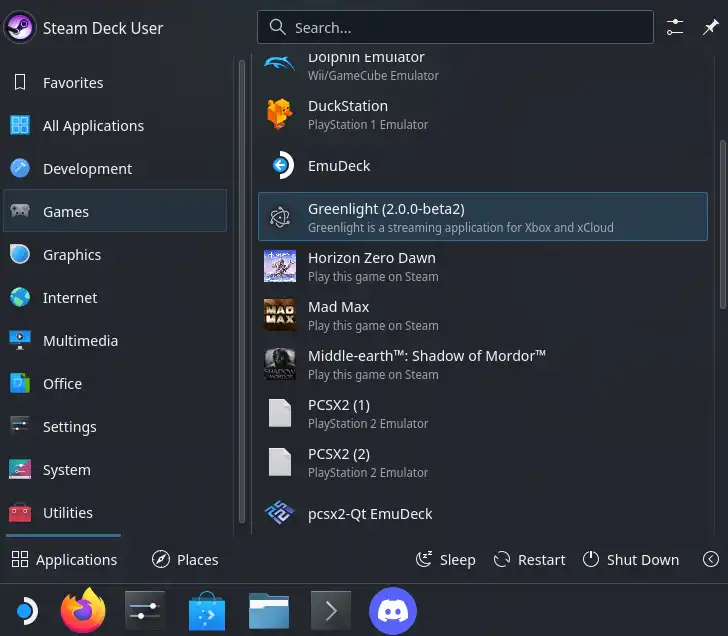Screen dimensions: 728x636
Task: Select the Utilities category
Action: click(x=68, y=513)
